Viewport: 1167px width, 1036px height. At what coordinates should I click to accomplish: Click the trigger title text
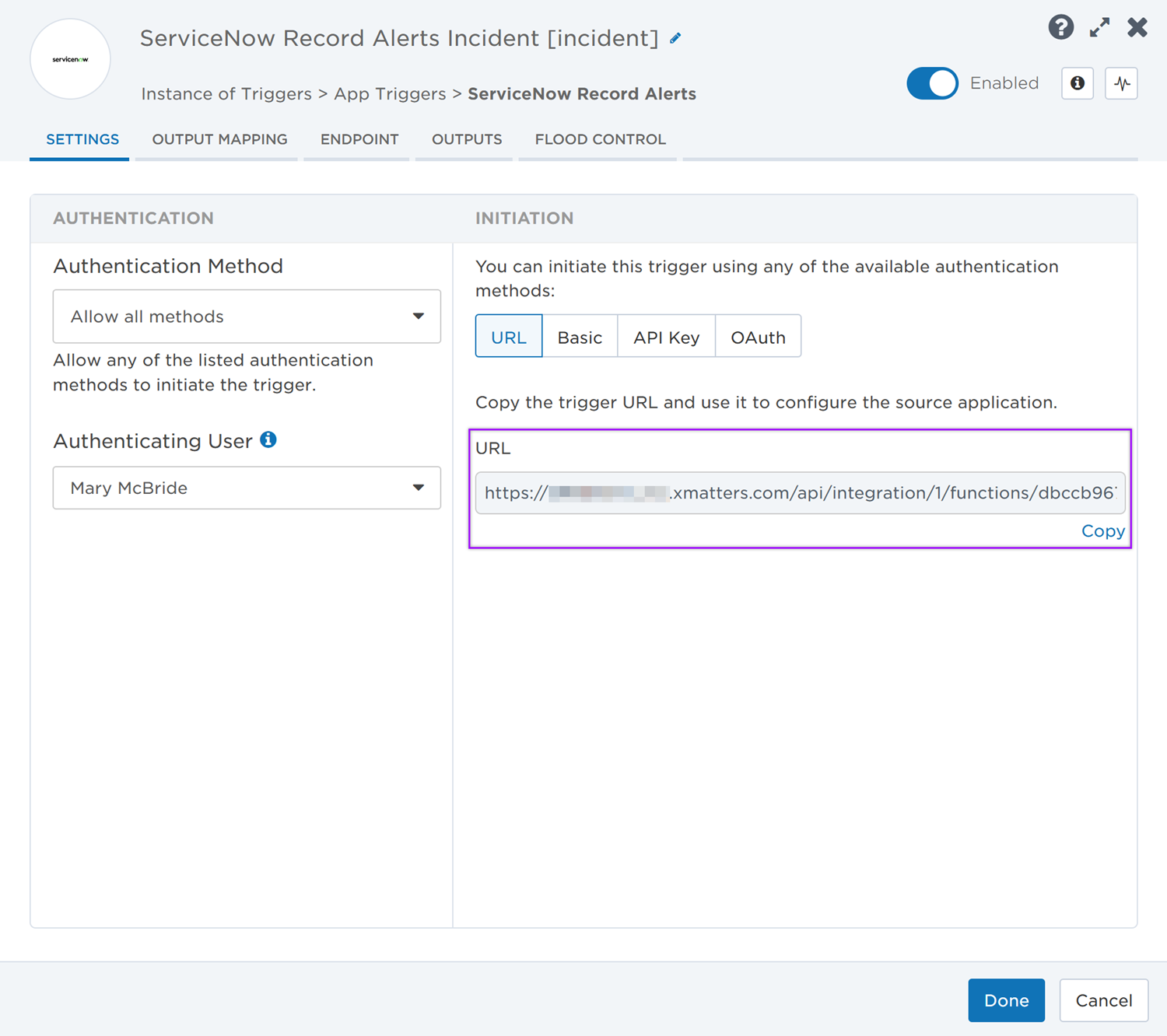399,38
